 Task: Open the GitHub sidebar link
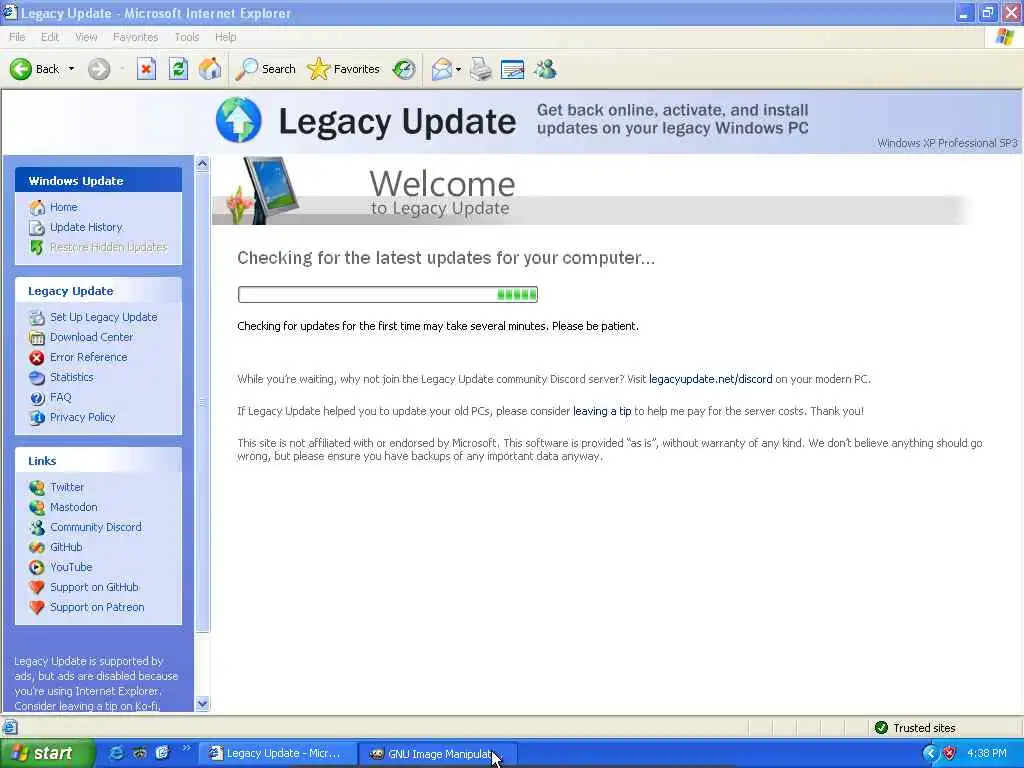pyautogui.click(x=66, y=547)
